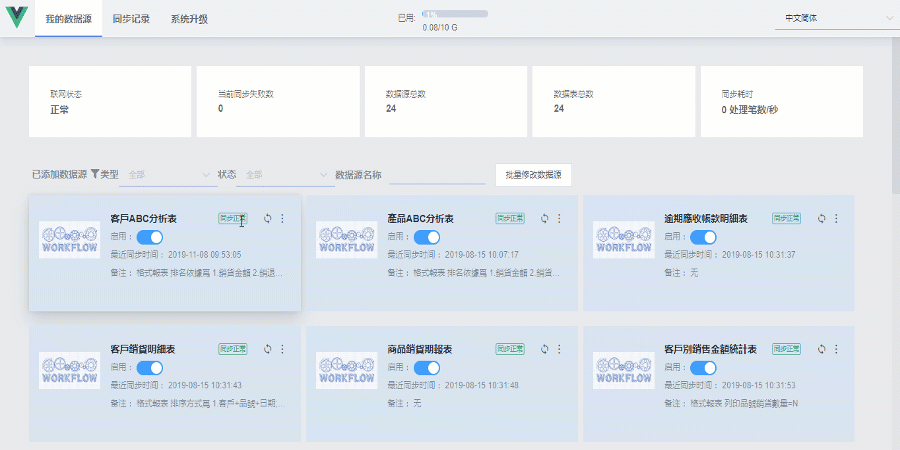The height and width of the screenshot is (450, 900).
Task: Open more options for 逾期應收帳款明細表
Action: [x=836, y=218]
